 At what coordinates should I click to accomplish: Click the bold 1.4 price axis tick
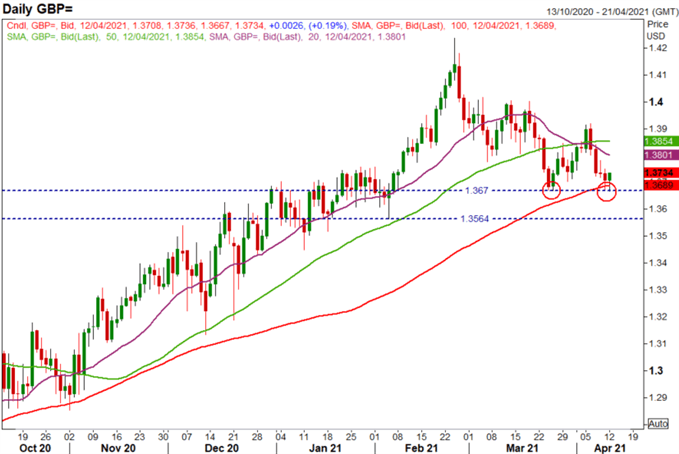coord(656,102)
